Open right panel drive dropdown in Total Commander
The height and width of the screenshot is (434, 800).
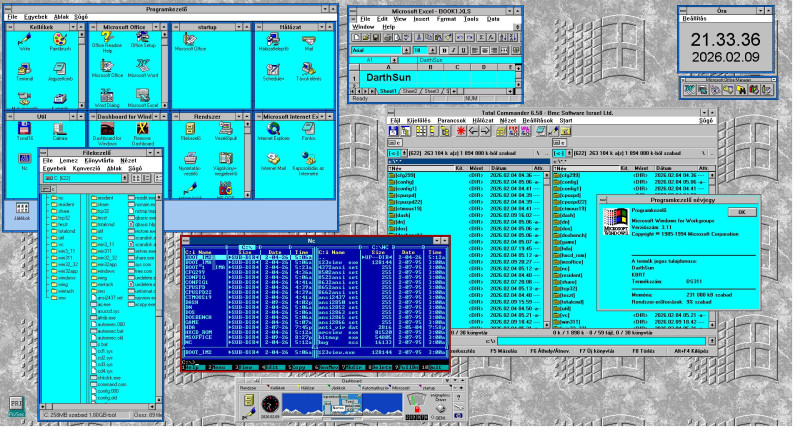569,153
